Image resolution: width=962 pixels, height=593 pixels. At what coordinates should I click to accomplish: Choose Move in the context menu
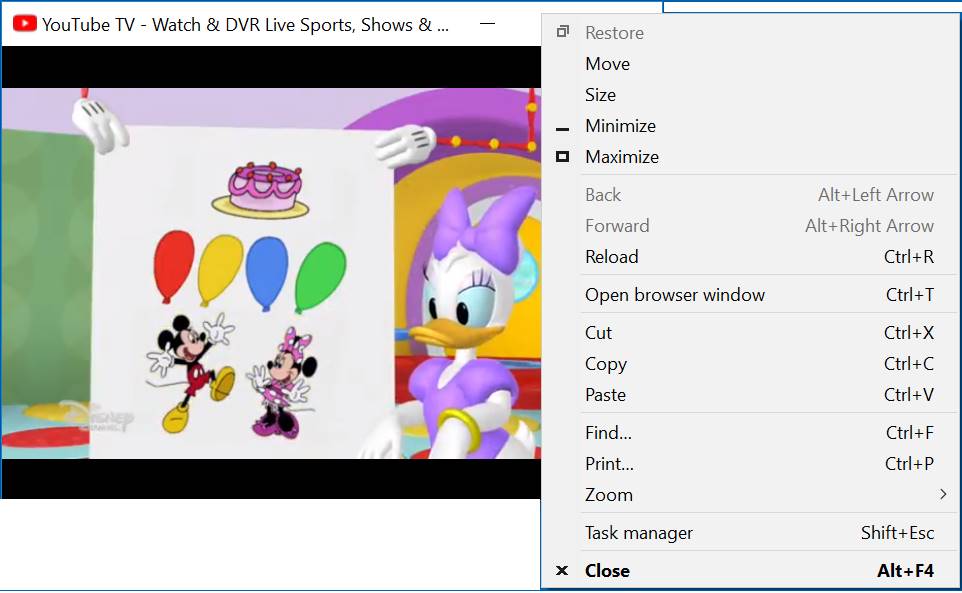pyautogui.click(x=751, y=64)
